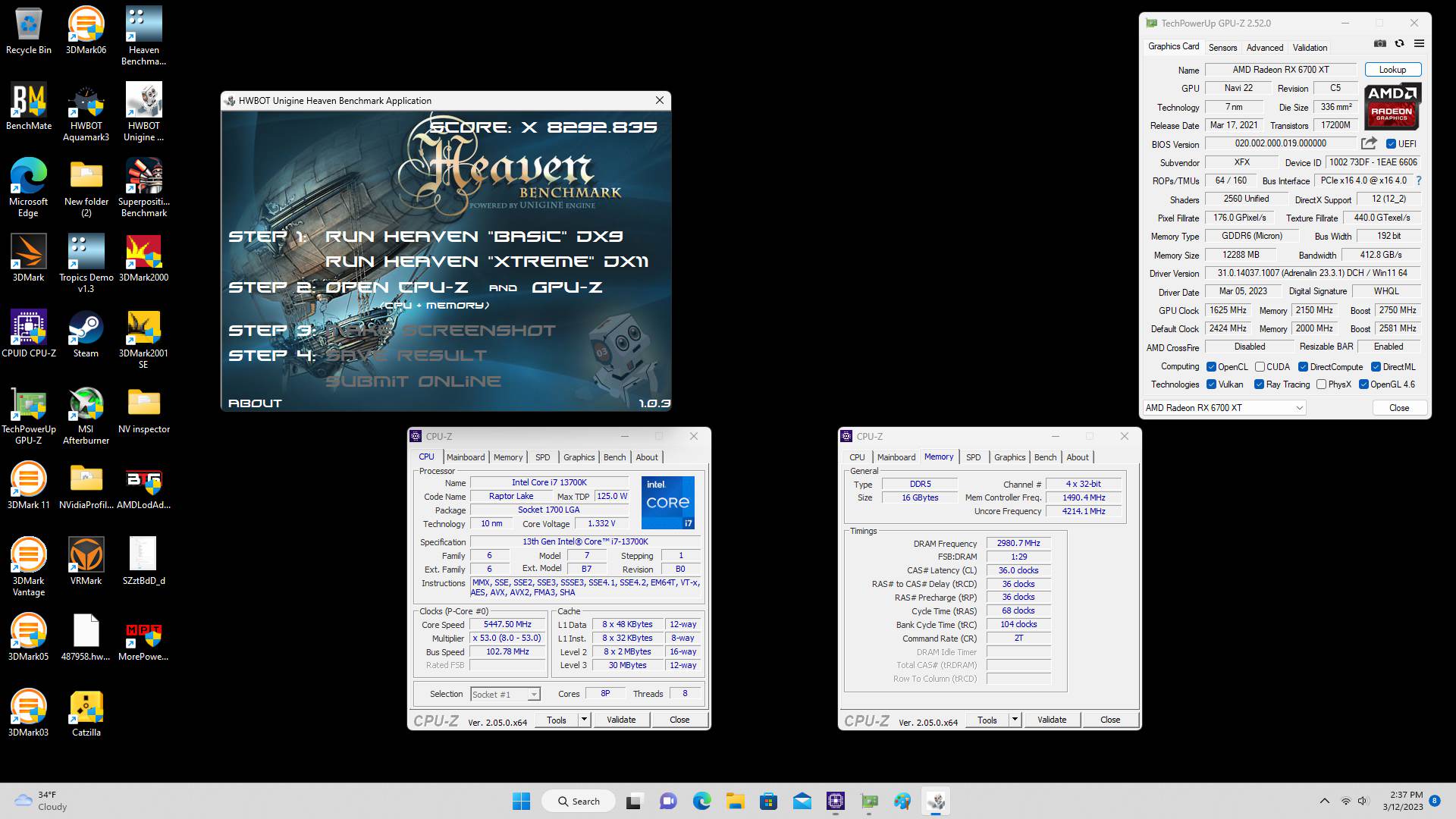The width and height of the screenshot is (1456, 819).
Task: Open Microsoft Store from the taskbar
Action: 768,801
